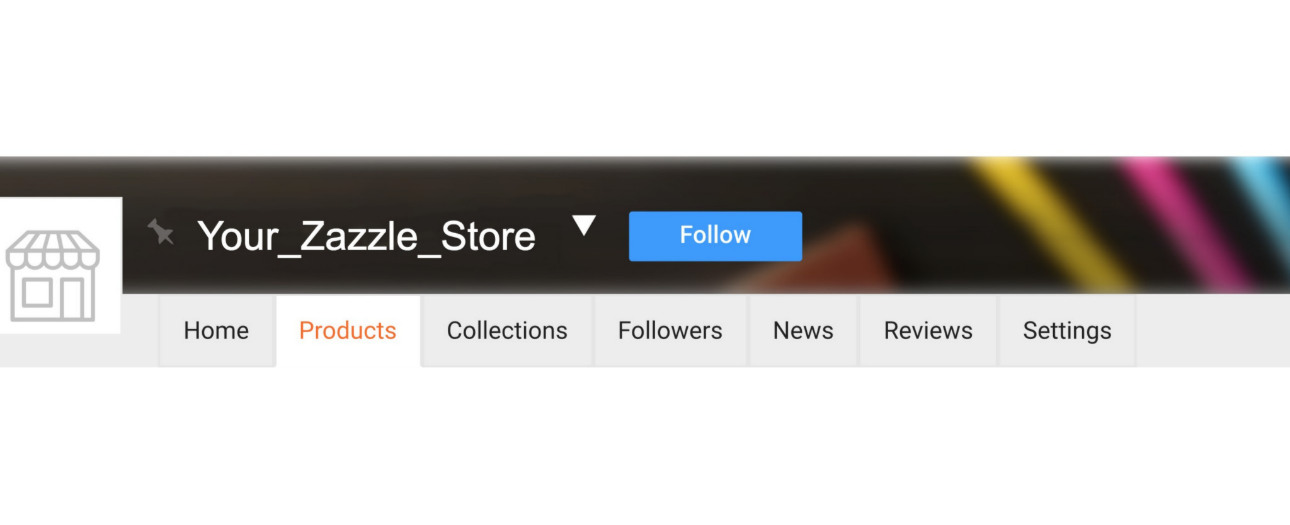Open the Collections tab
This screenshot has height=525, width=1290.
(x=507, y=331)
